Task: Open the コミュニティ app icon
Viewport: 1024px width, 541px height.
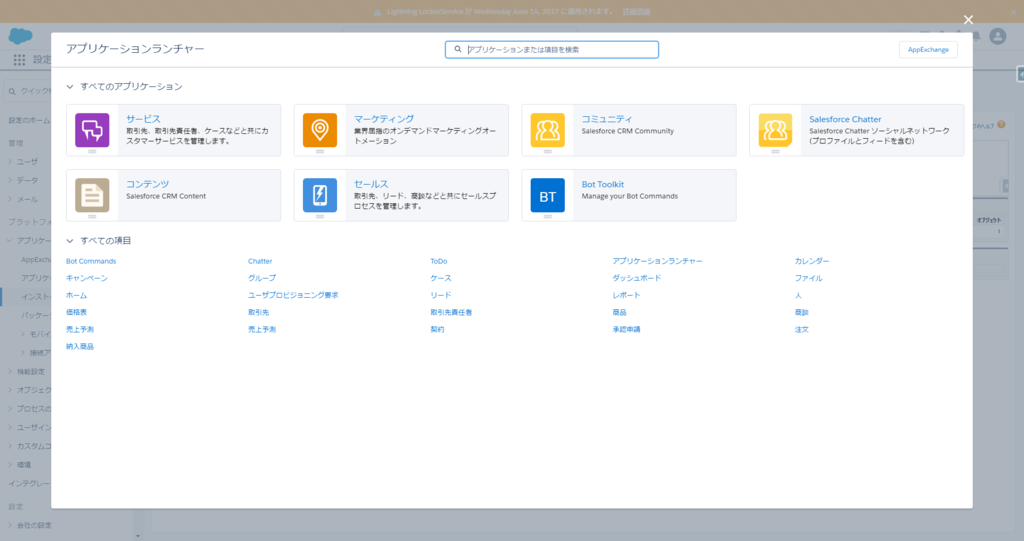Action: (548, 130)
